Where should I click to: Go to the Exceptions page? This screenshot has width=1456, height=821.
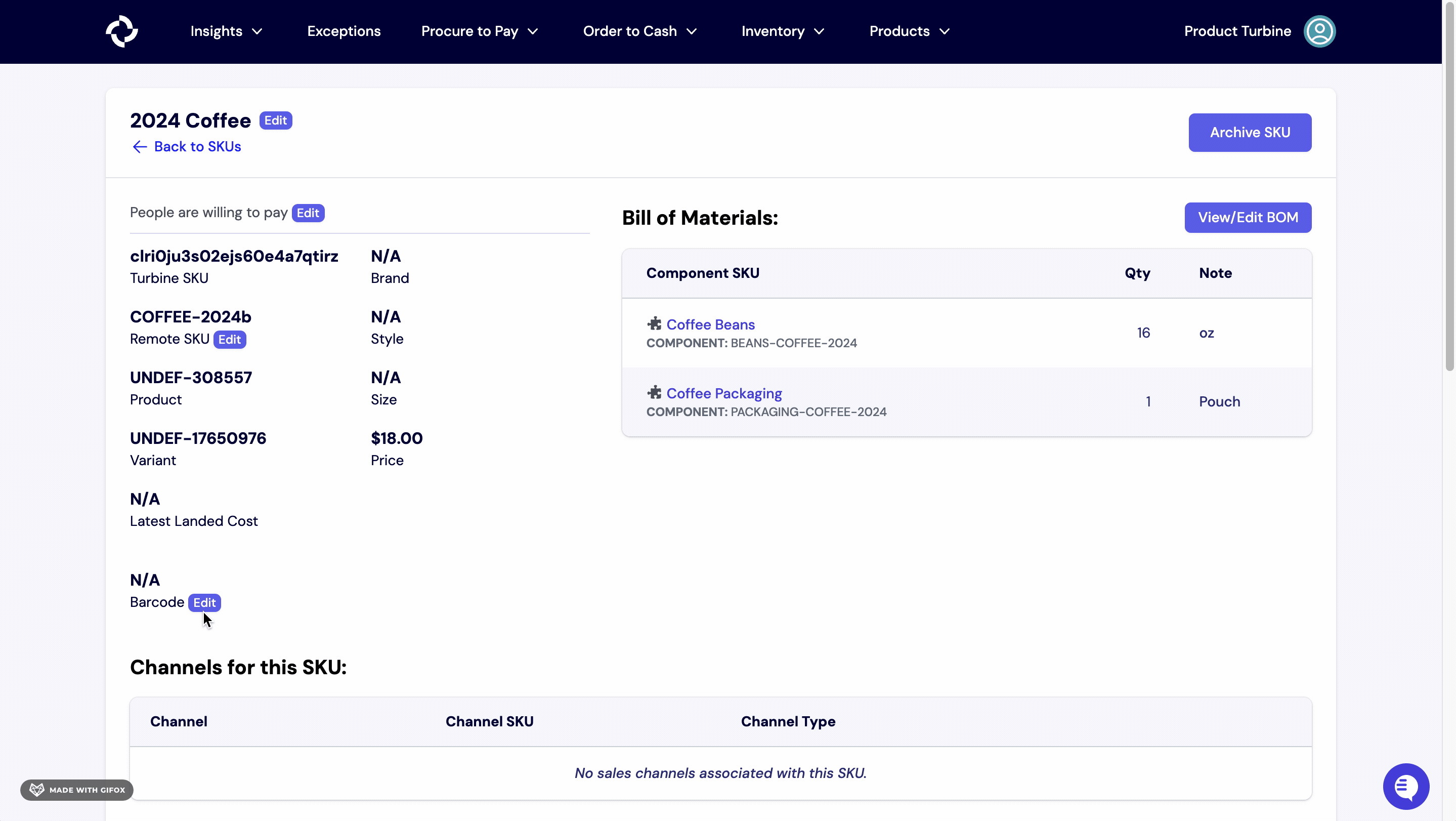(x=344, y=31)
